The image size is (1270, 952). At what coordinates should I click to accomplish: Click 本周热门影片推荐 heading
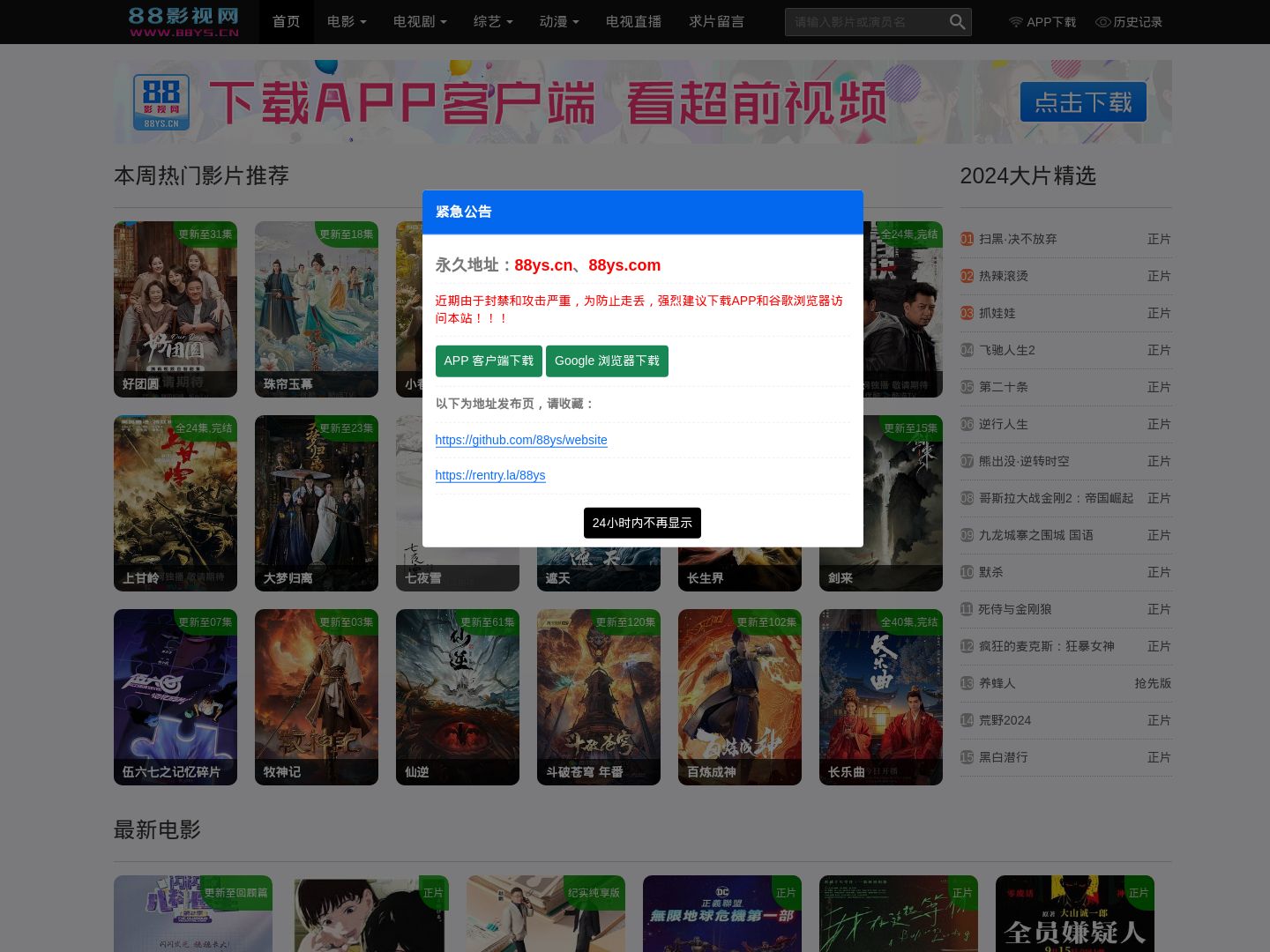tap(201, 175)
